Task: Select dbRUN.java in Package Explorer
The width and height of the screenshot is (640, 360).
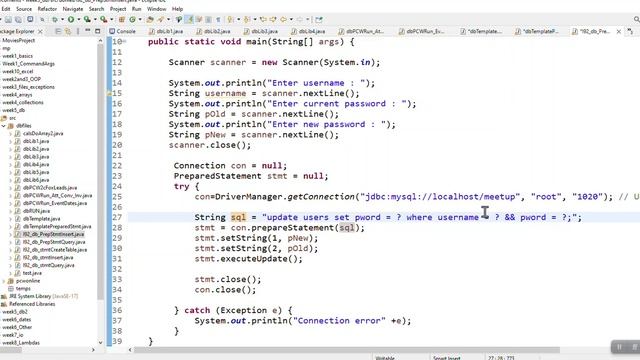Action: tap(36, 211)
